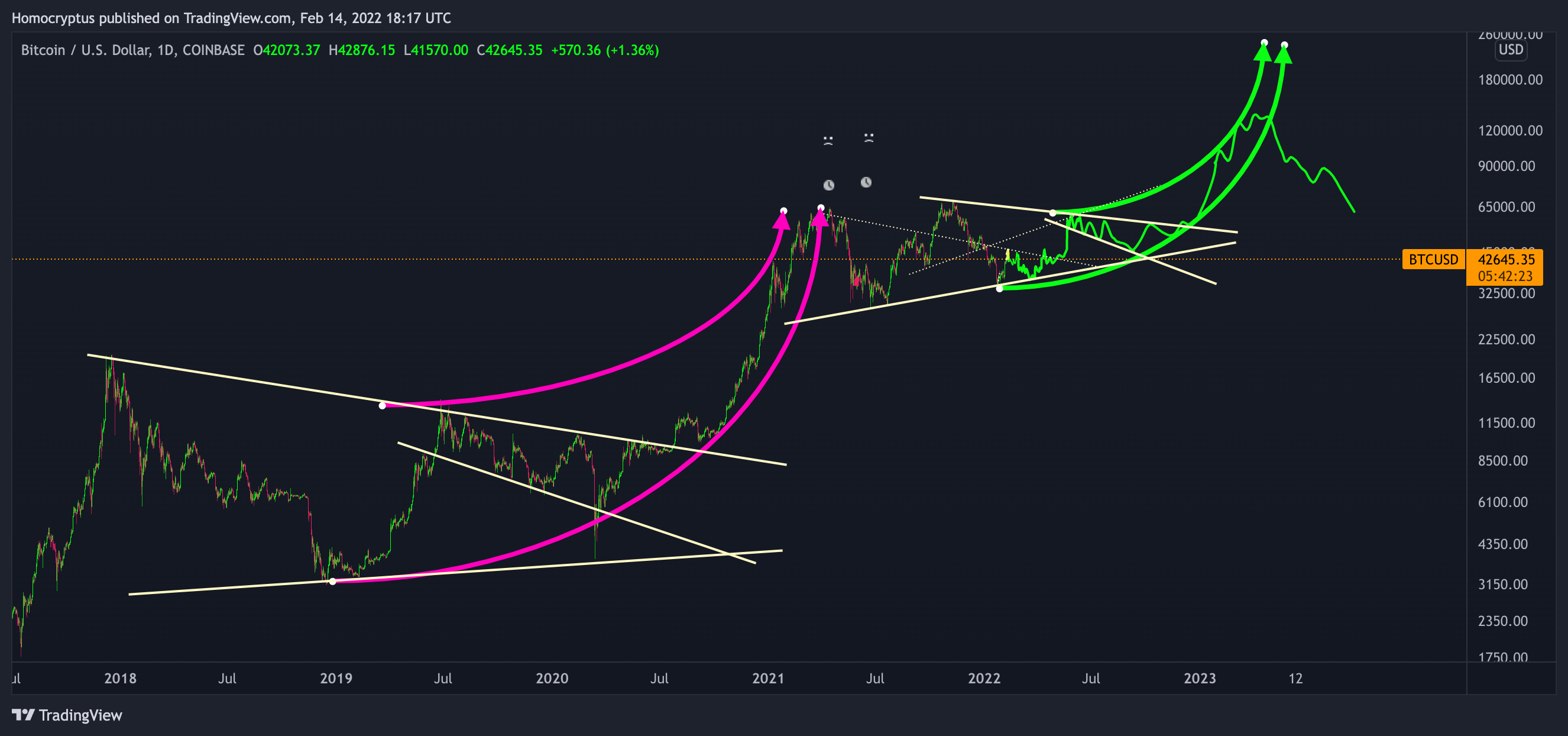
Task: Click the 6100.00 price axis label
Action: (x=1503, y=502)
